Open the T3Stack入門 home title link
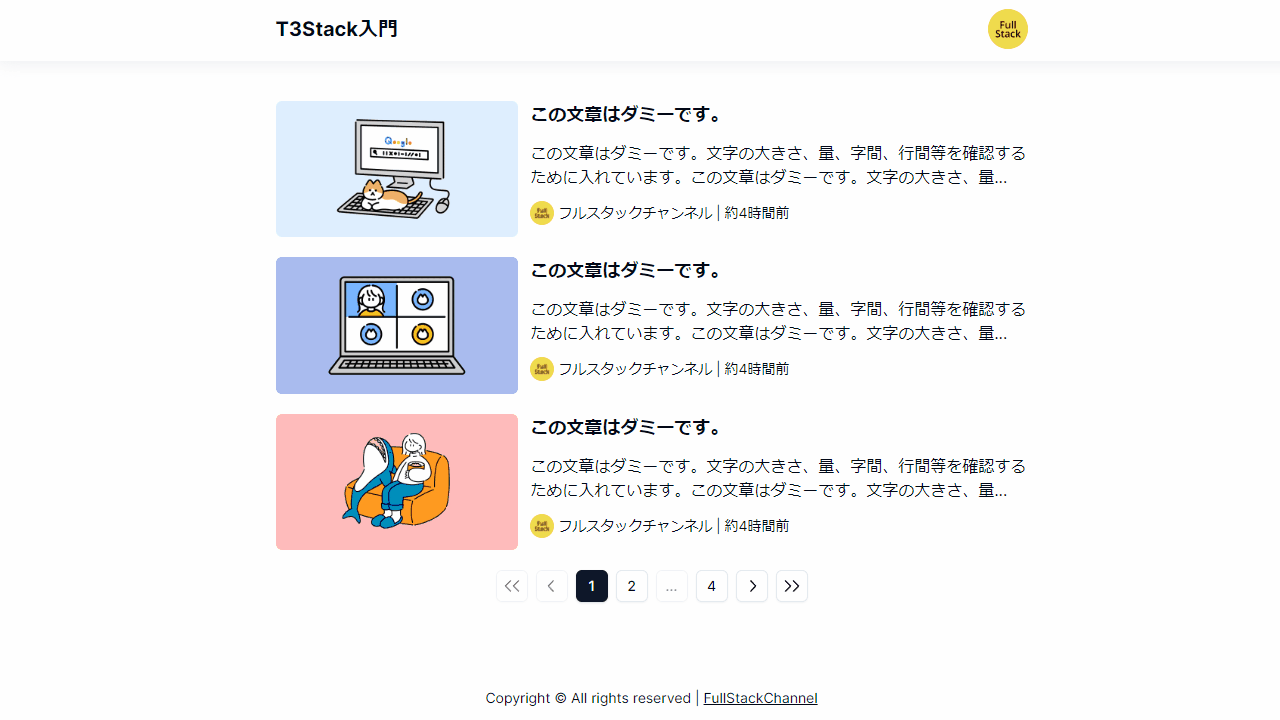 (x=337, y=29)
